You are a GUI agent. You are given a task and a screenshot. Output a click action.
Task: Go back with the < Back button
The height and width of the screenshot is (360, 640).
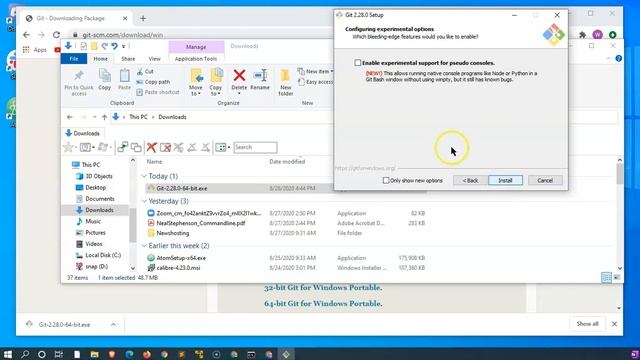(x=470, y=180)
